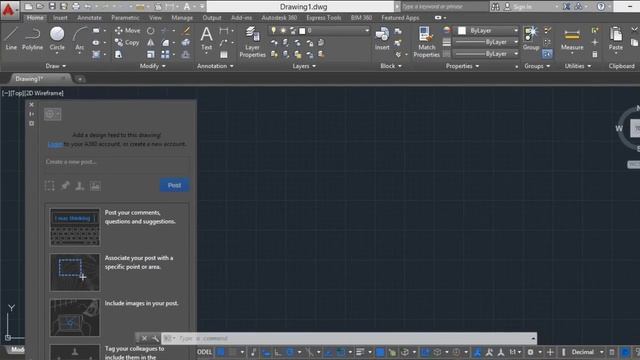Expand the Layers panel

(x=304, y=66)
